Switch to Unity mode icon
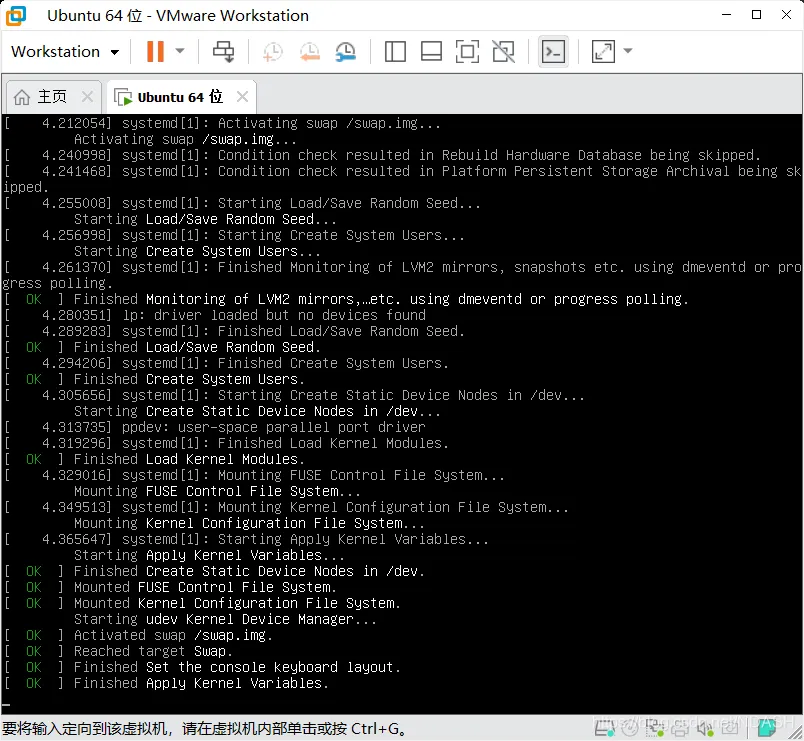Screen dimensions: 804x741 pos(504,51)
